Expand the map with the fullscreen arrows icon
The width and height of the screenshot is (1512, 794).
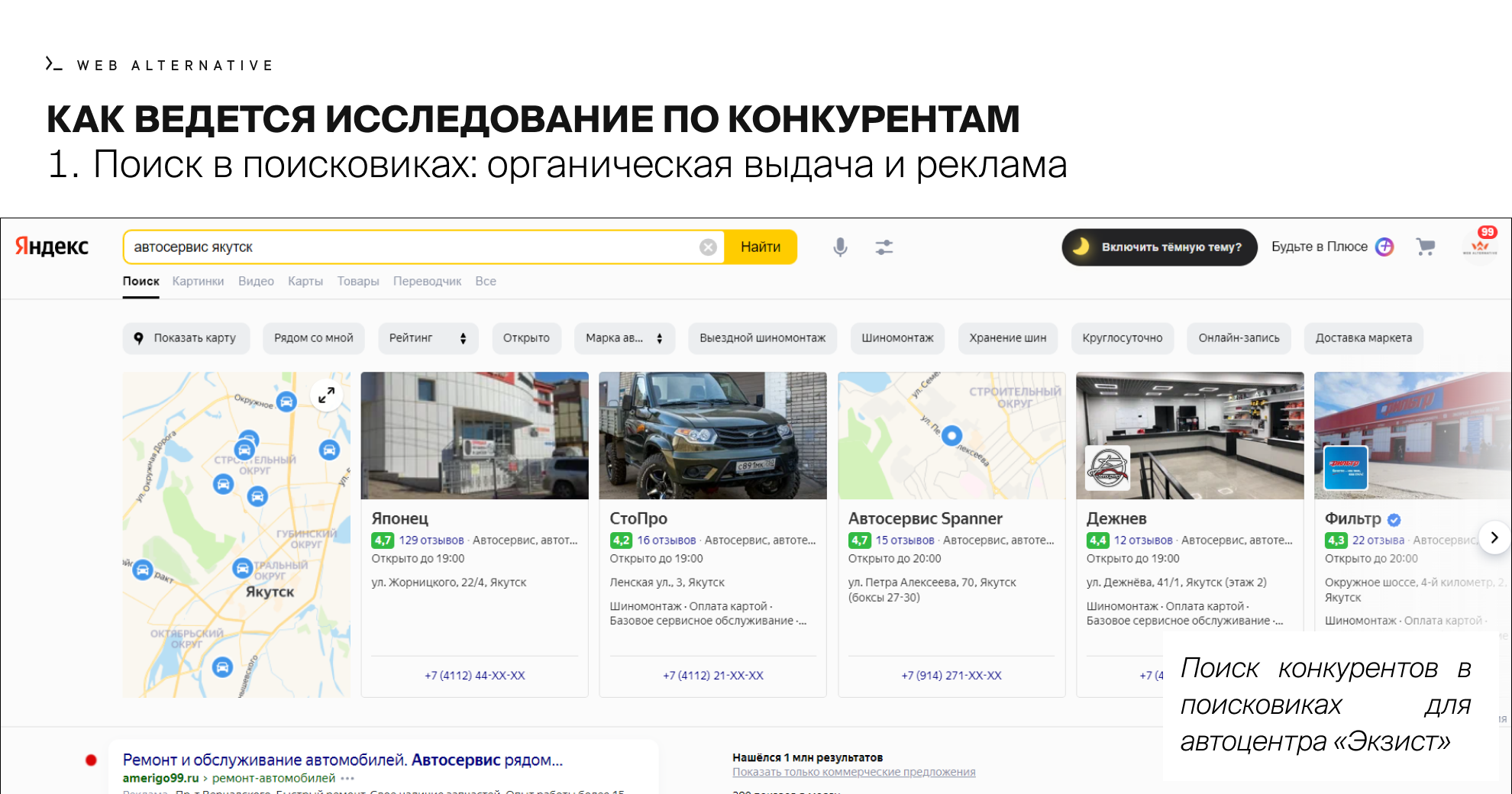coord(326,395)
